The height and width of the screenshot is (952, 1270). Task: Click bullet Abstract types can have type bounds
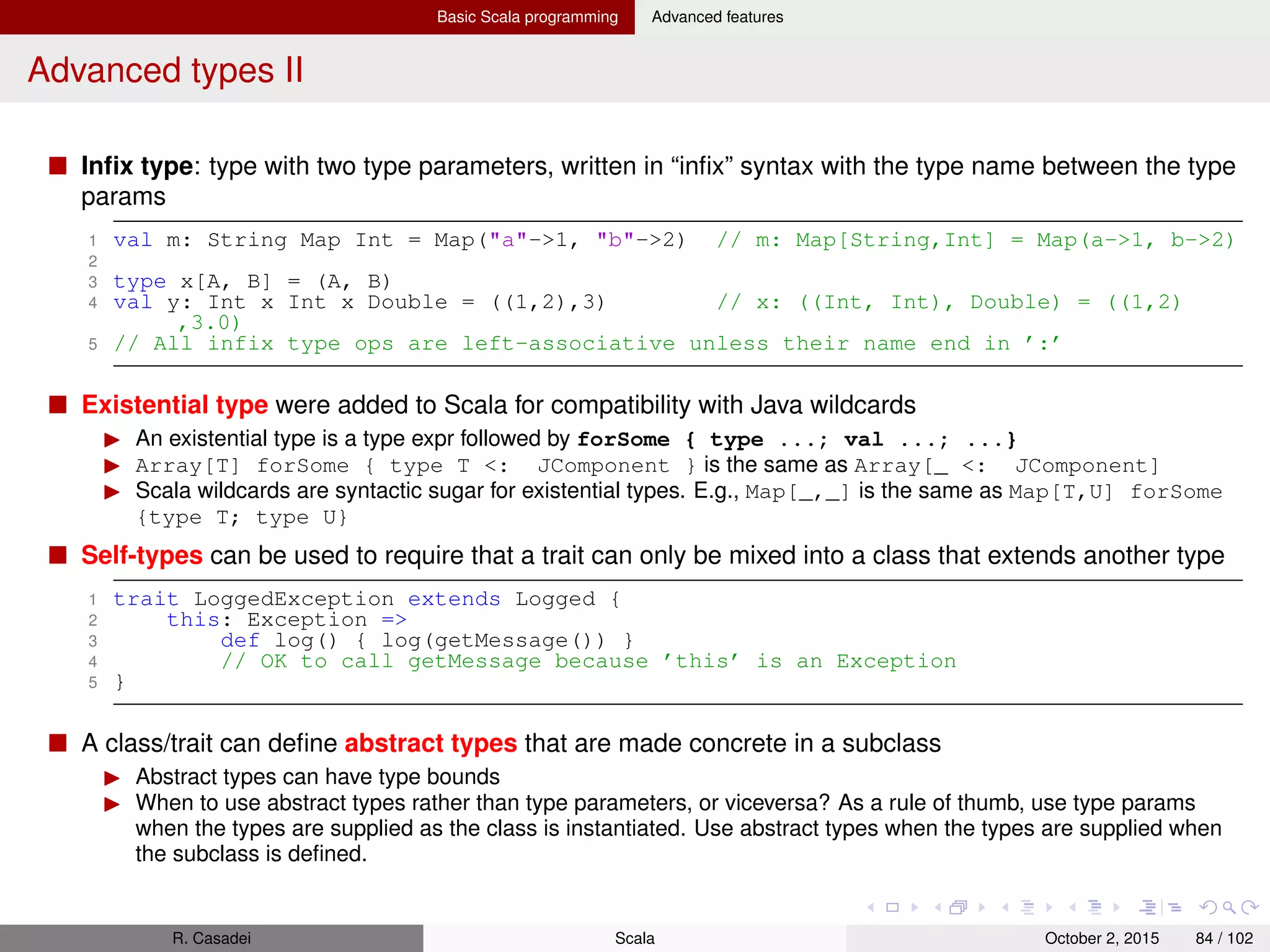coord(317,777)
